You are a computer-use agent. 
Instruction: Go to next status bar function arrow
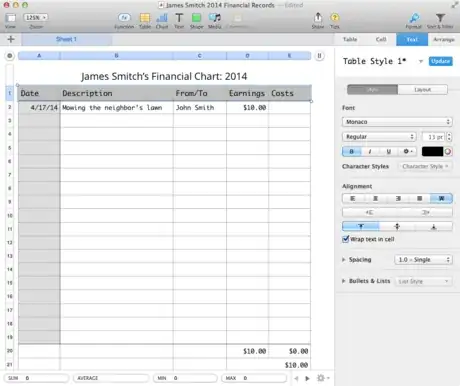pyautogui.click(x=307, y=378)
